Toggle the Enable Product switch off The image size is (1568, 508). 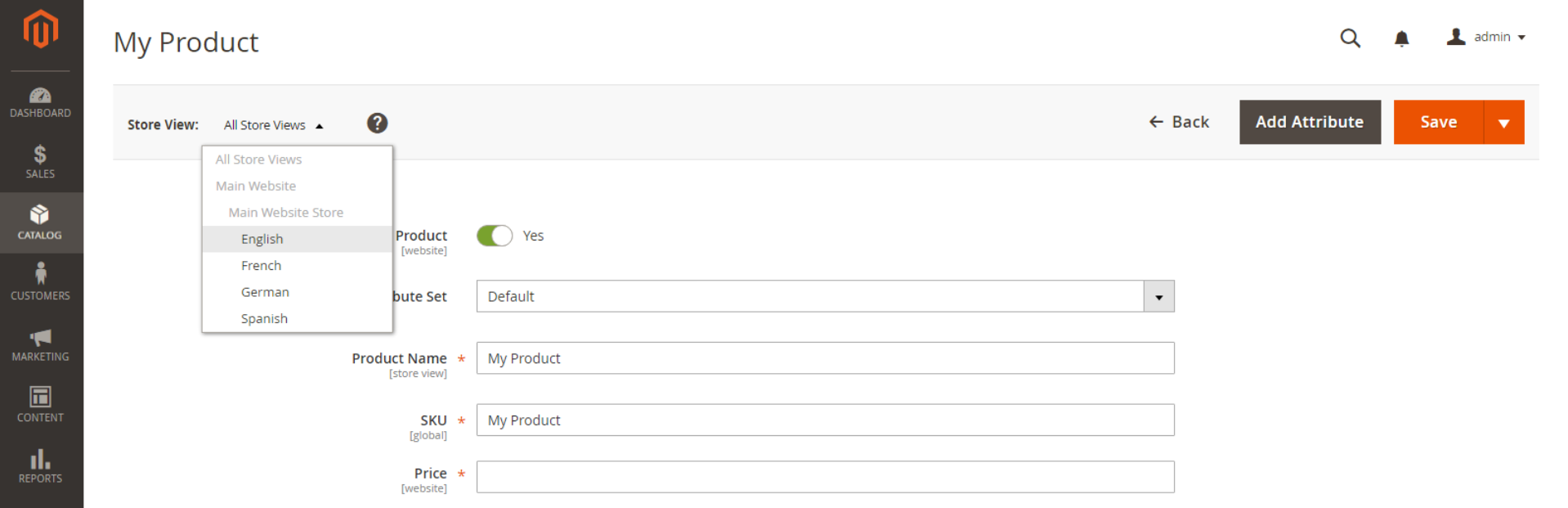[x=495, y=236]
